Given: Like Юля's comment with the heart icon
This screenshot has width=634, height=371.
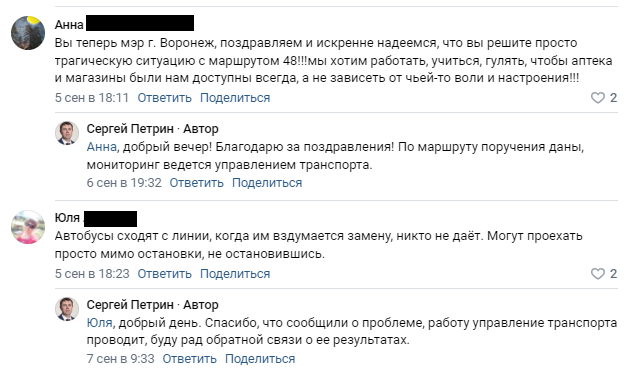Looking at the screenshot, I should (x=598, y=274).
